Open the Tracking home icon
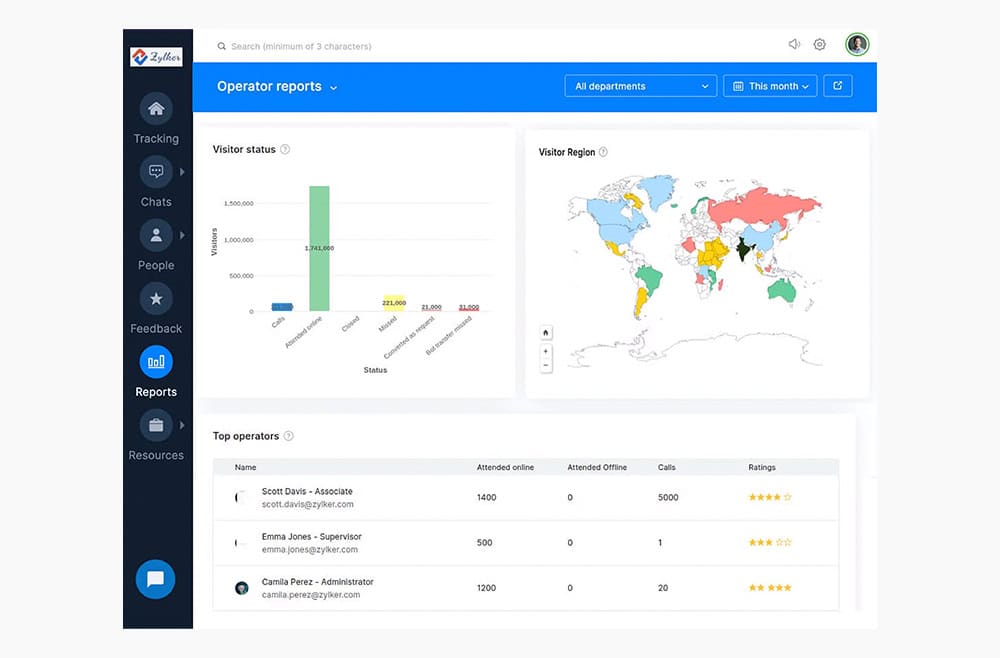The width and height of the screenshot is (1000, 658). click(156, 109)
